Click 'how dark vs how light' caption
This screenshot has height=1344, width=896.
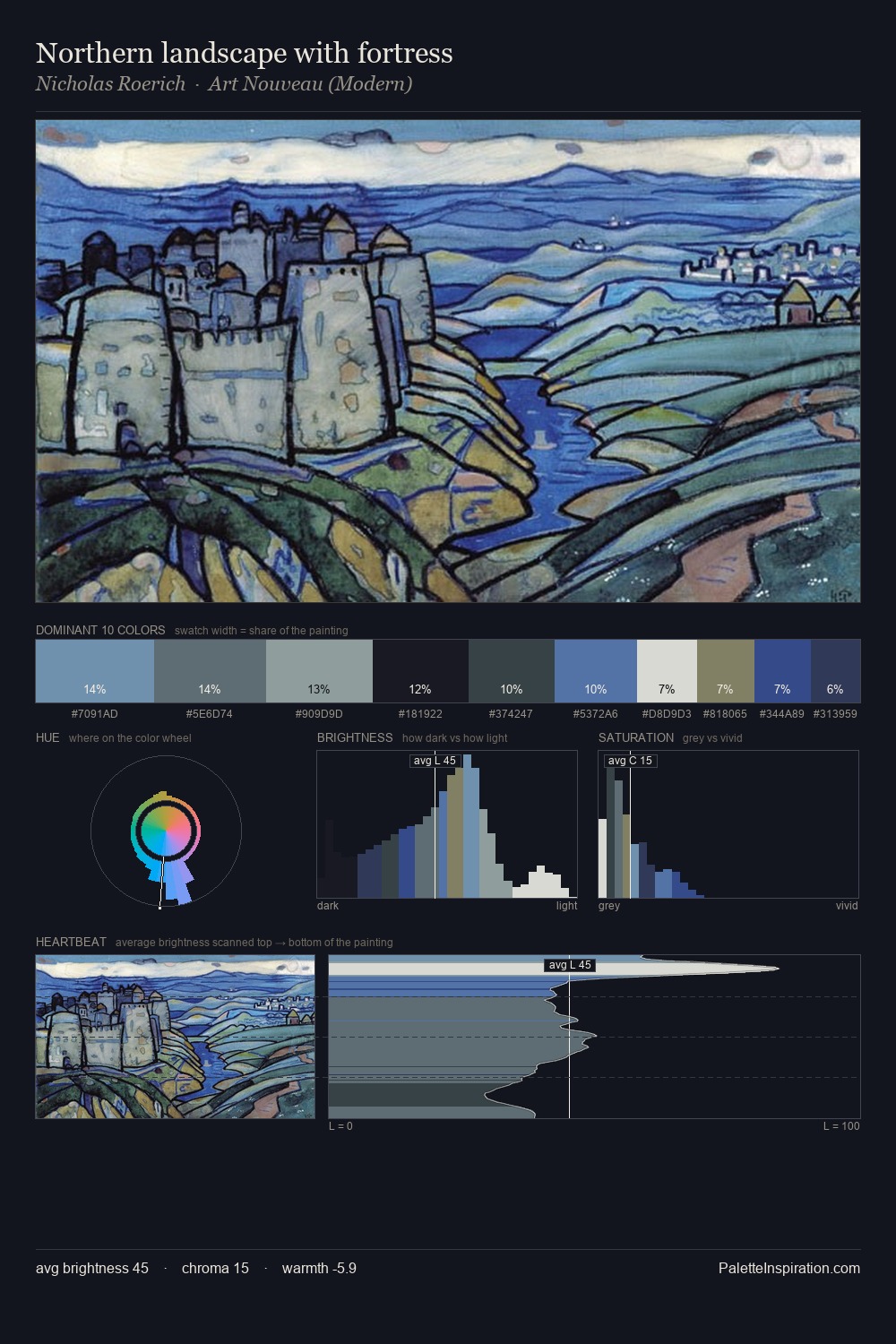pos(455,737)
